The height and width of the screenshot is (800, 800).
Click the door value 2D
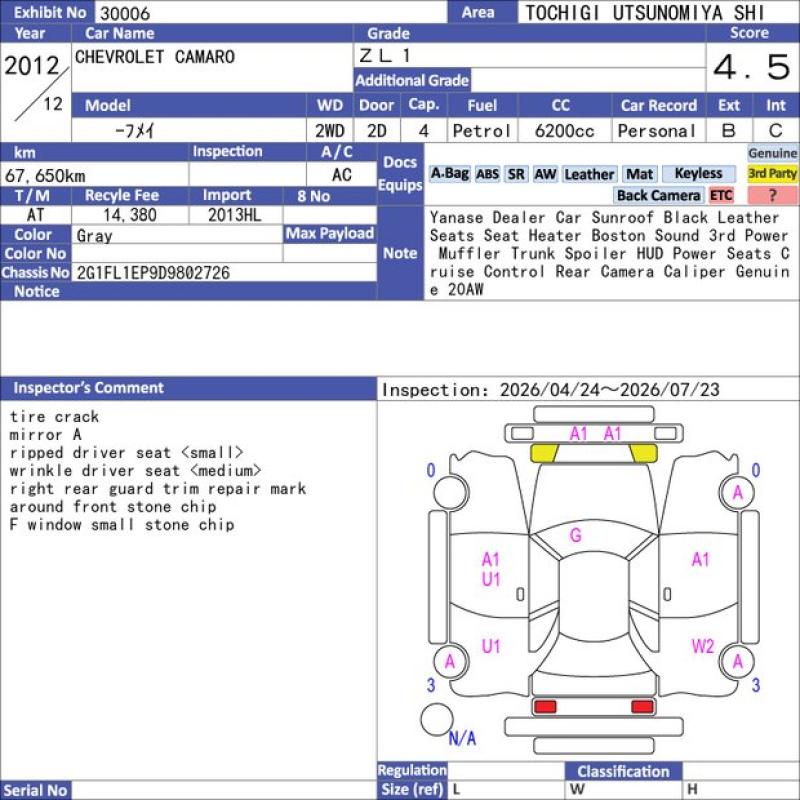[377, 131]
